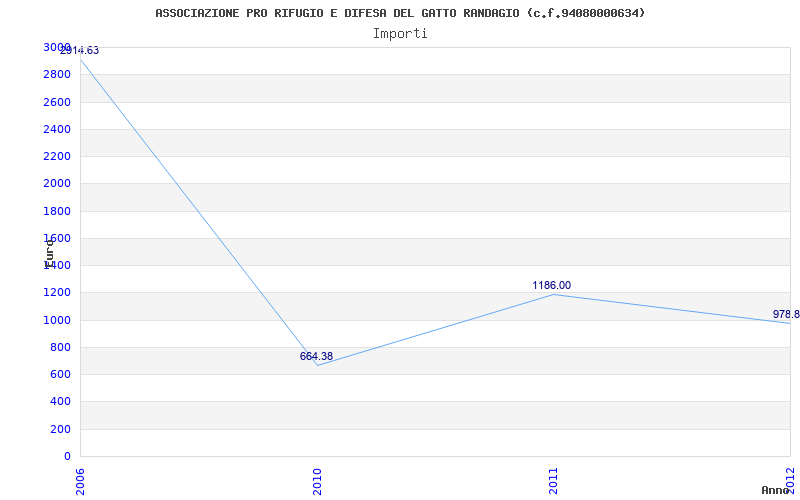800x500 pixels.
Task: Click the 2011 x-axis label
Action: pos(554,482)
